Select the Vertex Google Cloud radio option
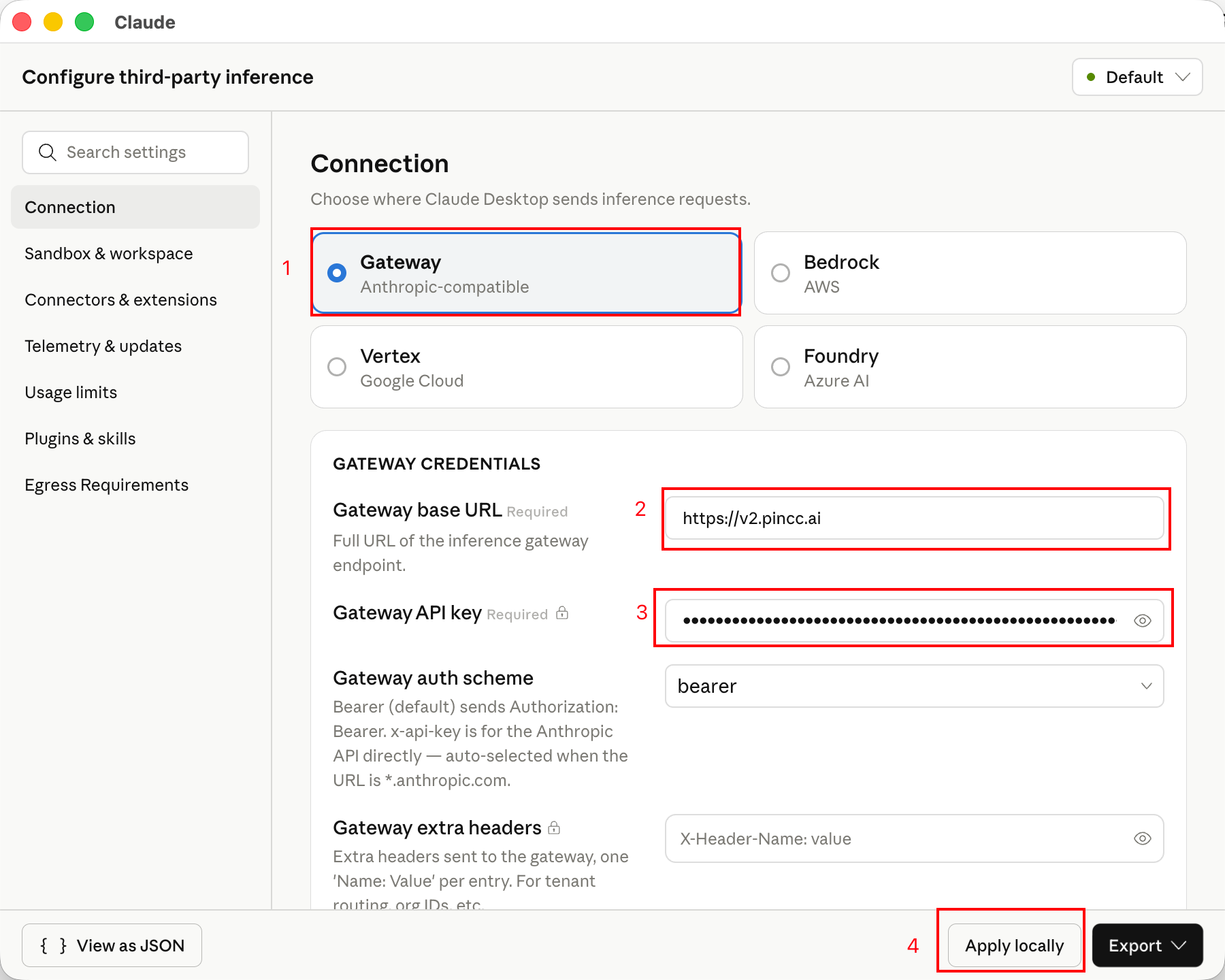This screenshot has width=1225, height=980. click(526, 367)
